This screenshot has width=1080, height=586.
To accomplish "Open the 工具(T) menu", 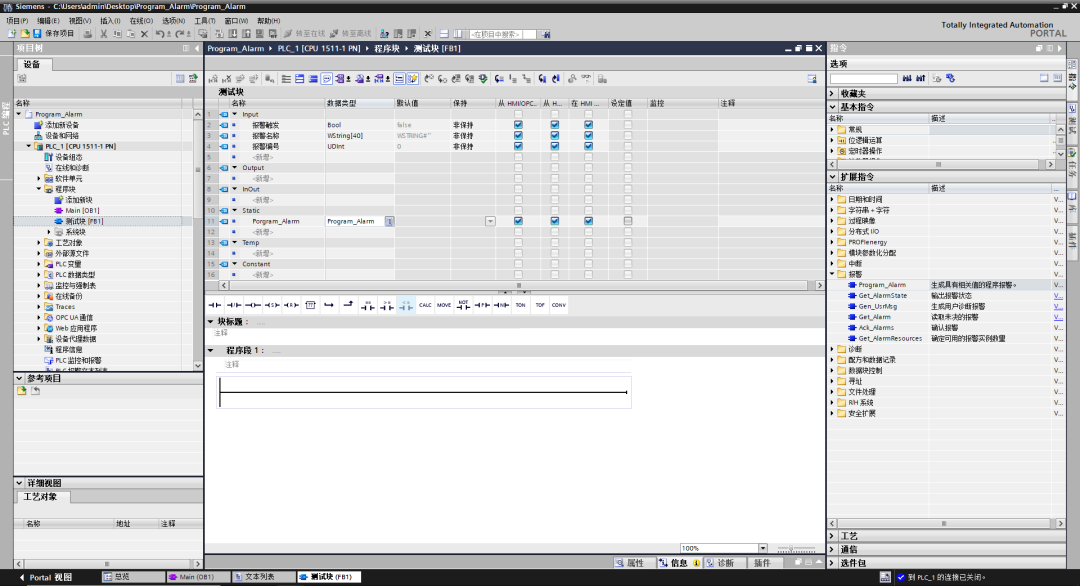I will [x=205, y=21].
